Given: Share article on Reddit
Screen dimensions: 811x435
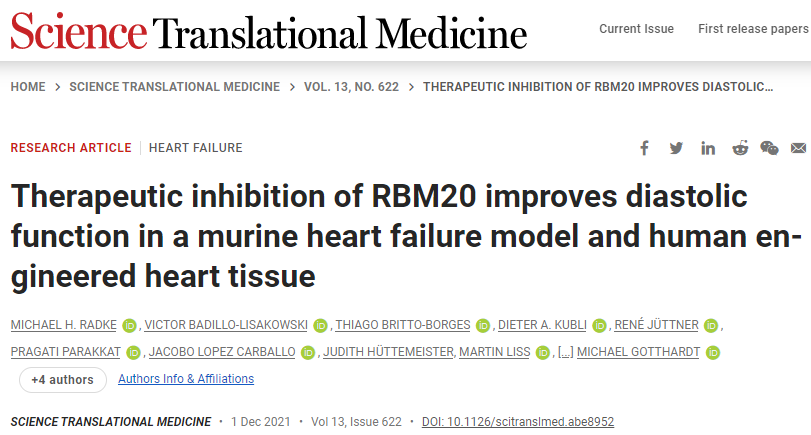Looking at the screenshot, I should tap(739, 148).
